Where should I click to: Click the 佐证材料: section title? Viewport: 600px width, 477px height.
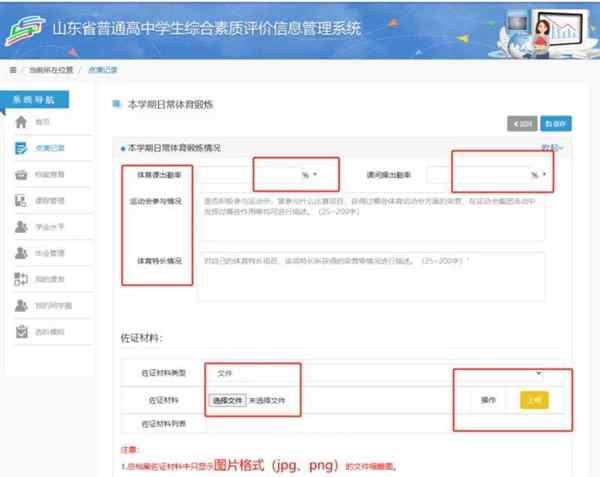tap(142, 338)
